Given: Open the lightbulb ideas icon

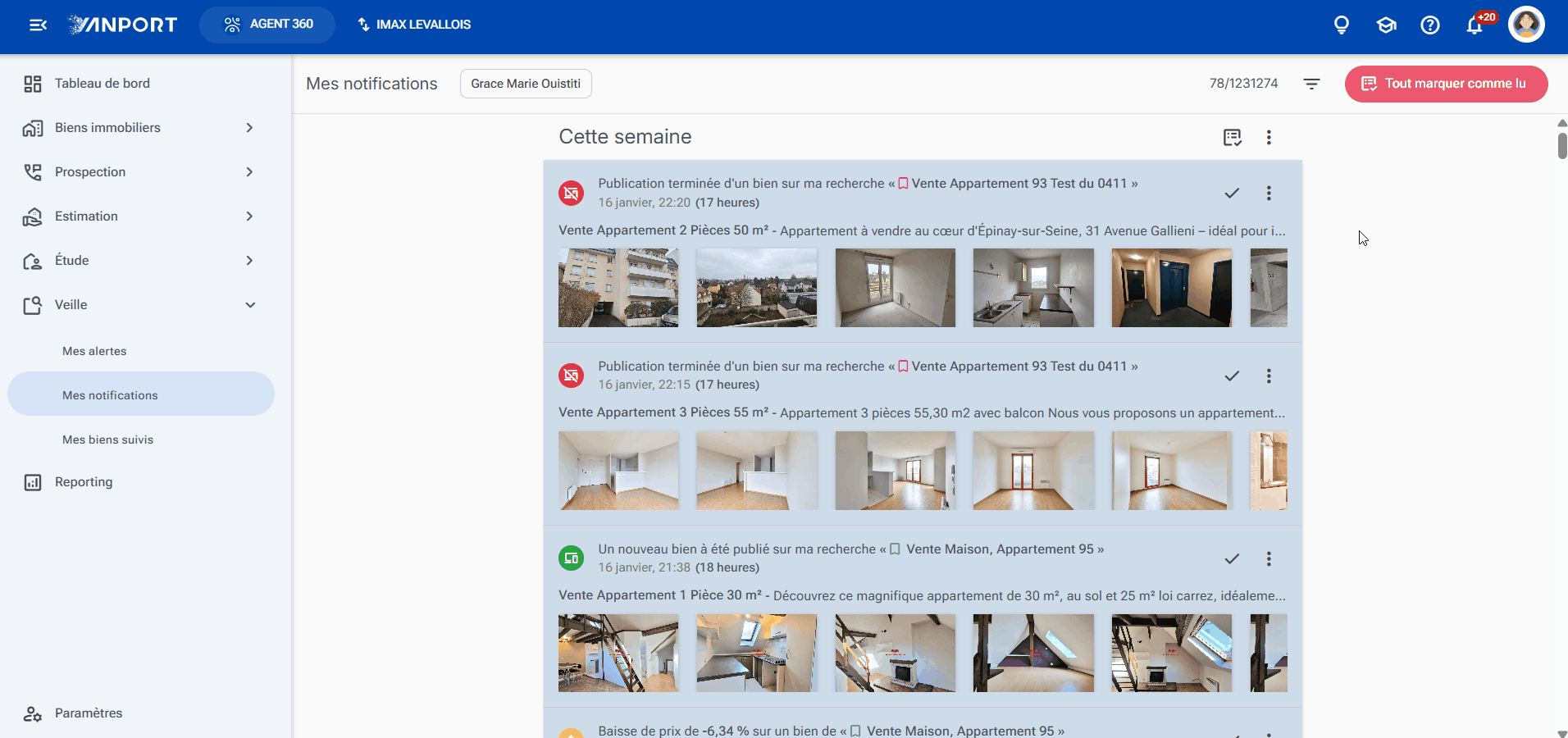Looking at the screenshot, I should point(1342,25).
